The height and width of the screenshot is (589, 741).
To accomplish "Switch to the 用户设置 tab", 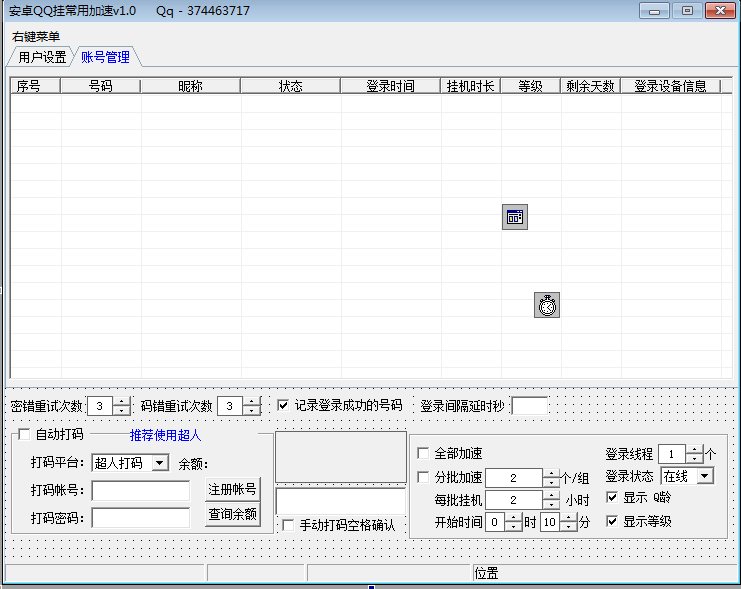I will click(x=42, y=57).
